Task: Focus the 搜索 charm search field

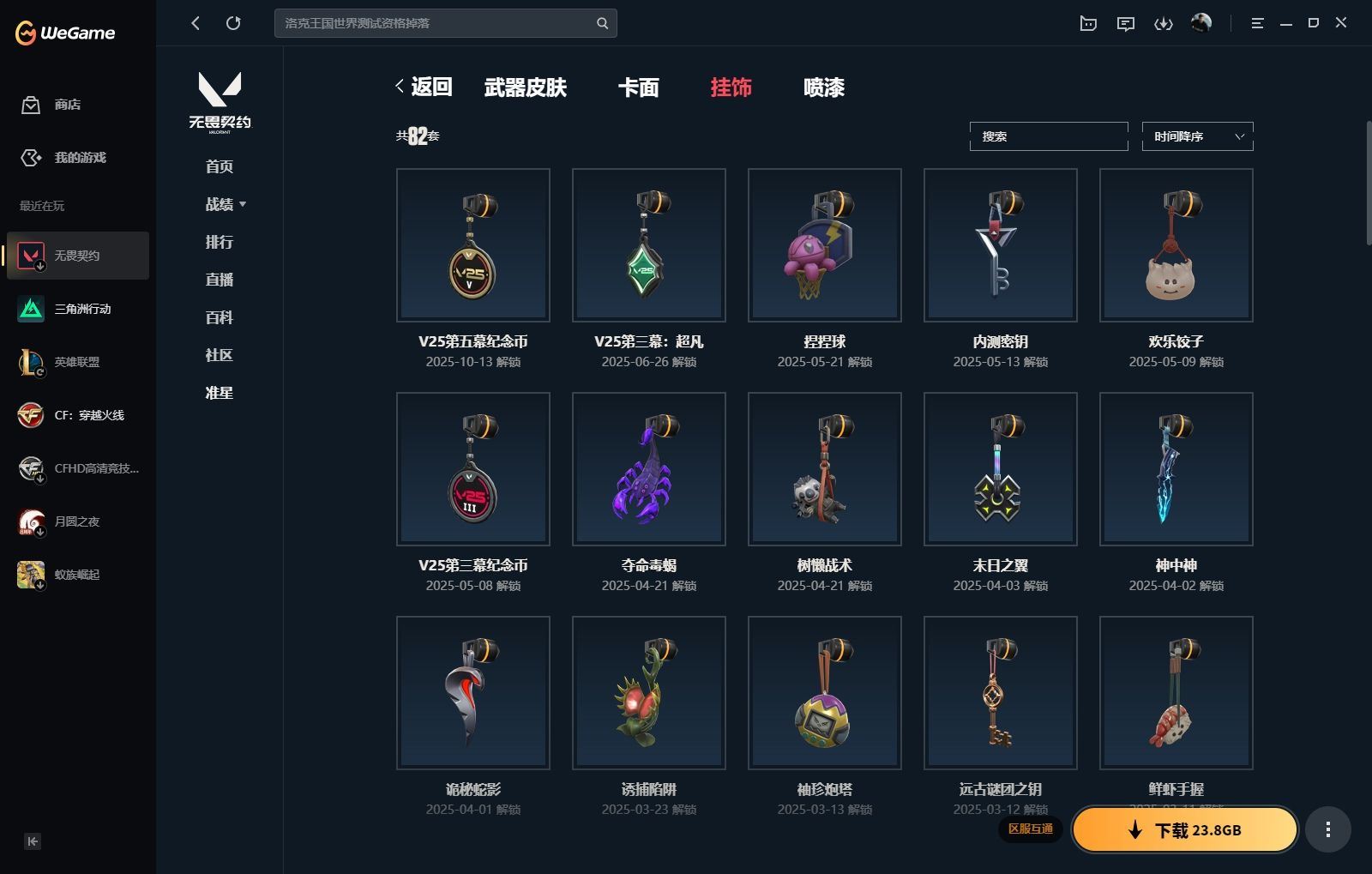Action: (x=1049, y=136)
